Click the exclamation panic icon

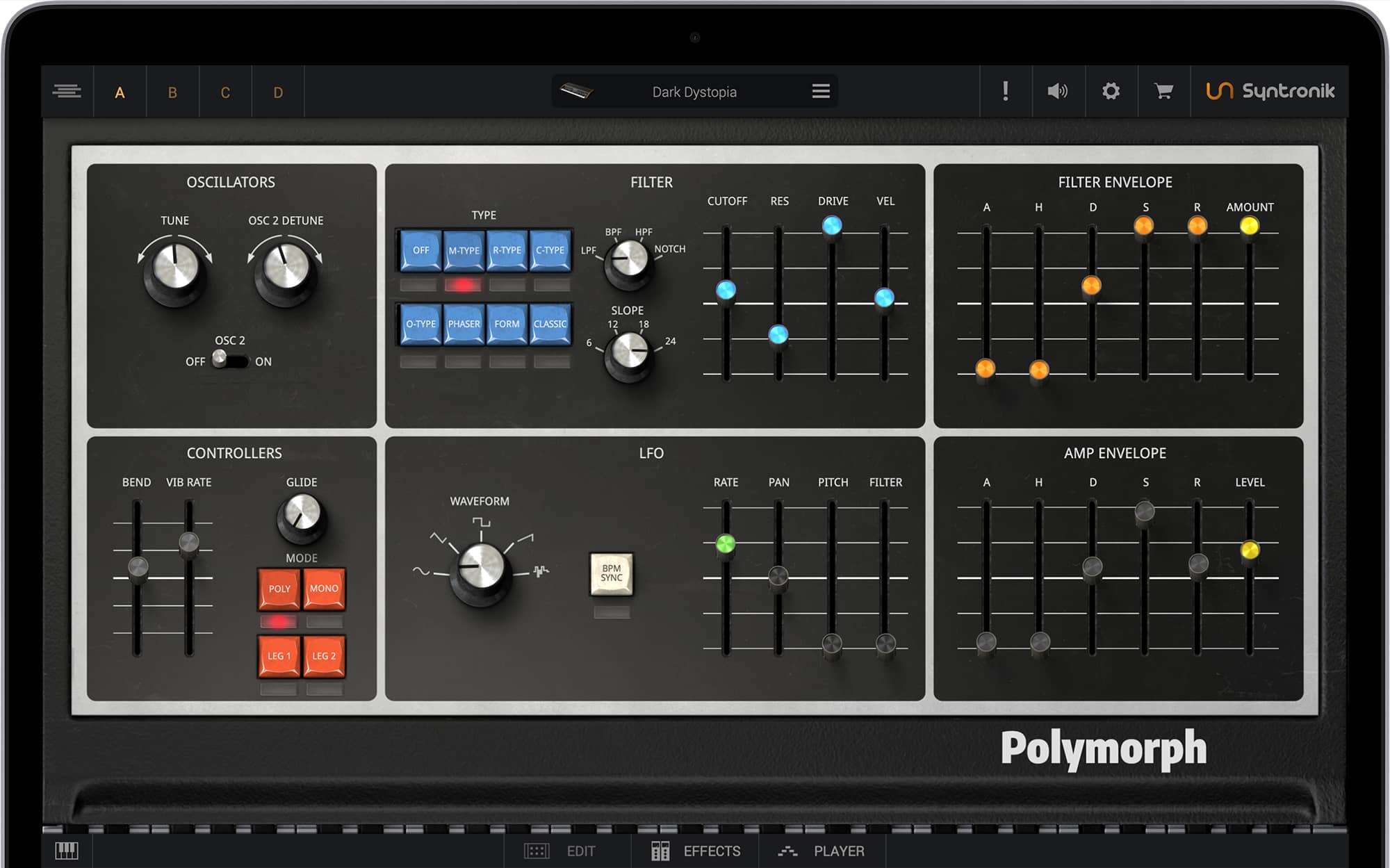pyautogui.click(x=1005, y=91)
